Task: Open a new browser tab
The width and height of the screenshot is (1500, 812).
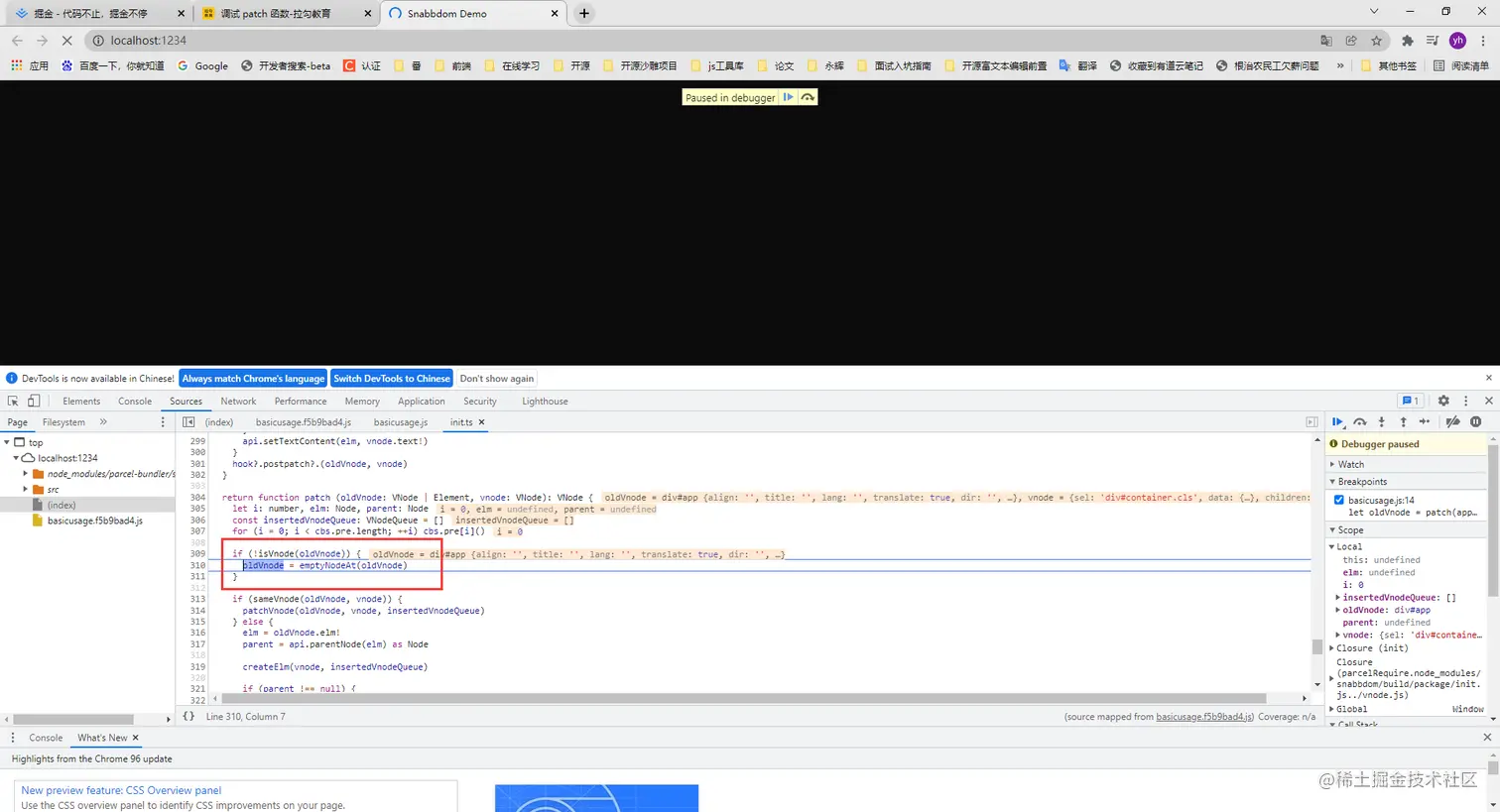Action: (584, 14)
